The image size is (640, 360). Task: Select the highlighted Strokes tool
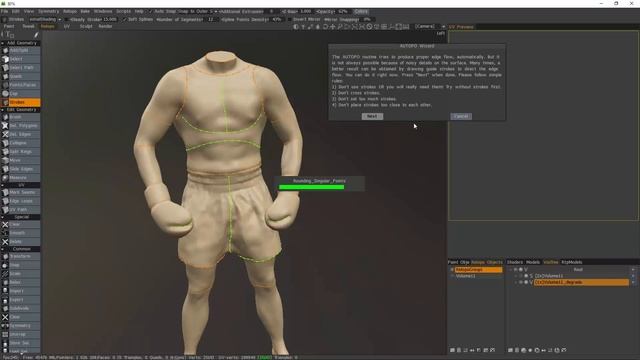tap(20, 102)
